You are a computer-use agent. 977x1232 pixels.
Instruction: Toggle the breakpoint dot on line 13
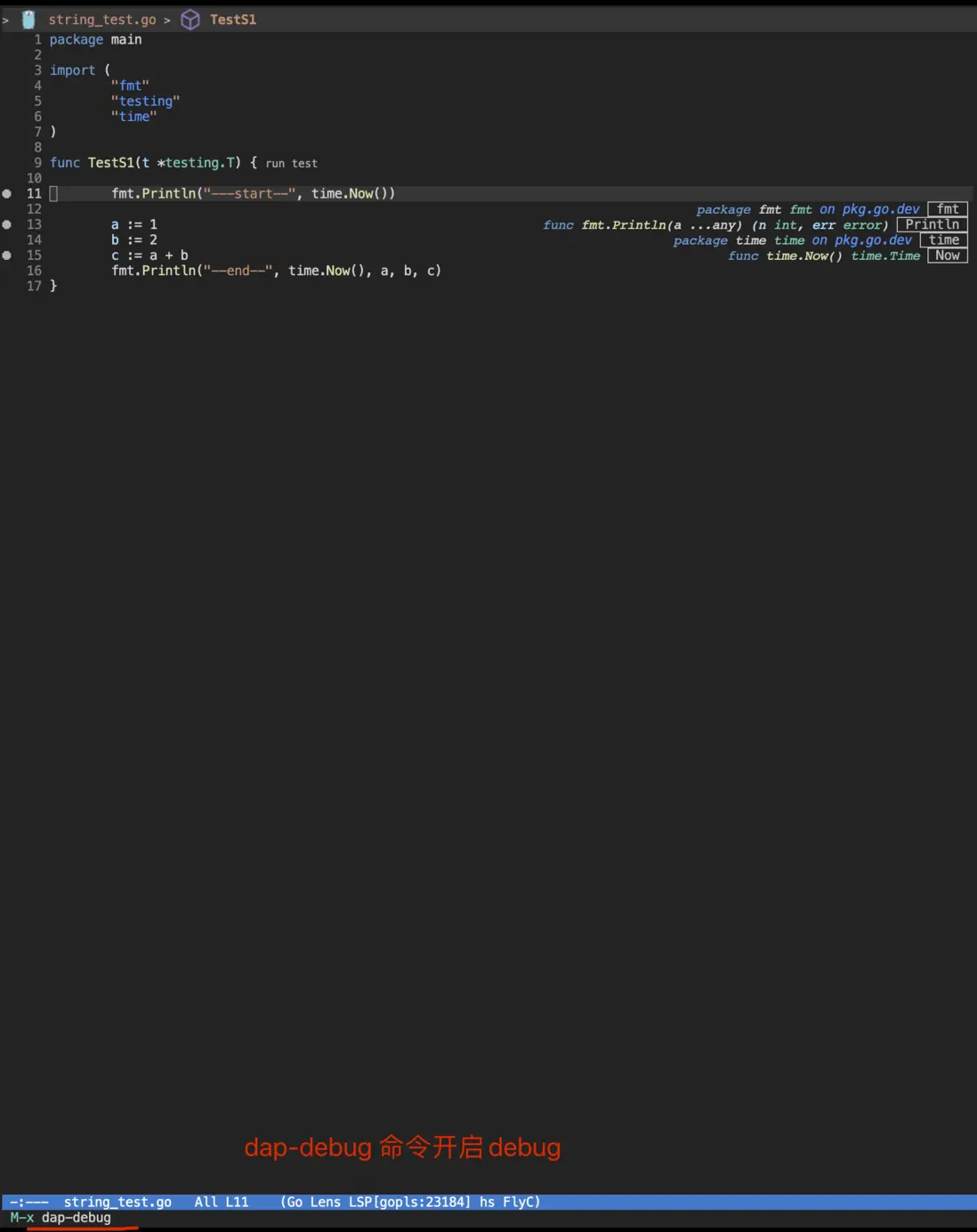(x=7, y=224)
